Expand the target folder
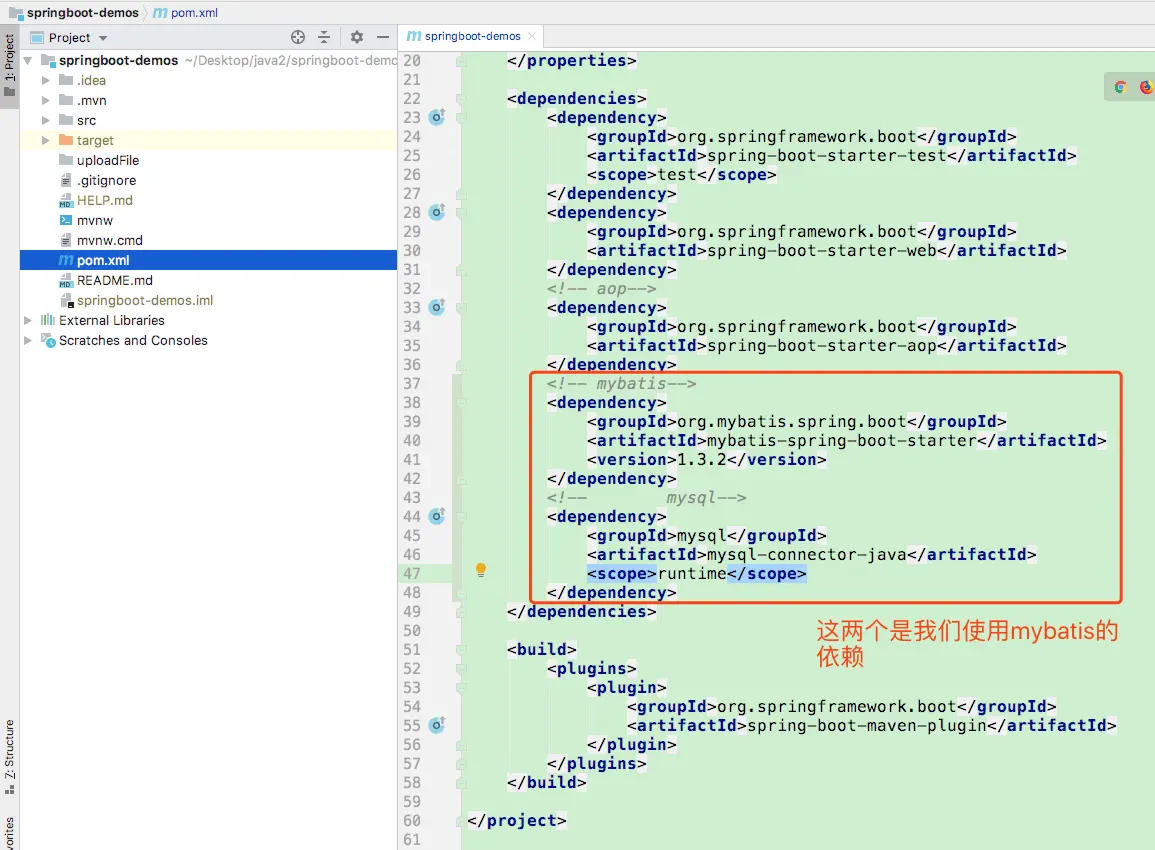The image size is (1155, 850). [46, 140]
